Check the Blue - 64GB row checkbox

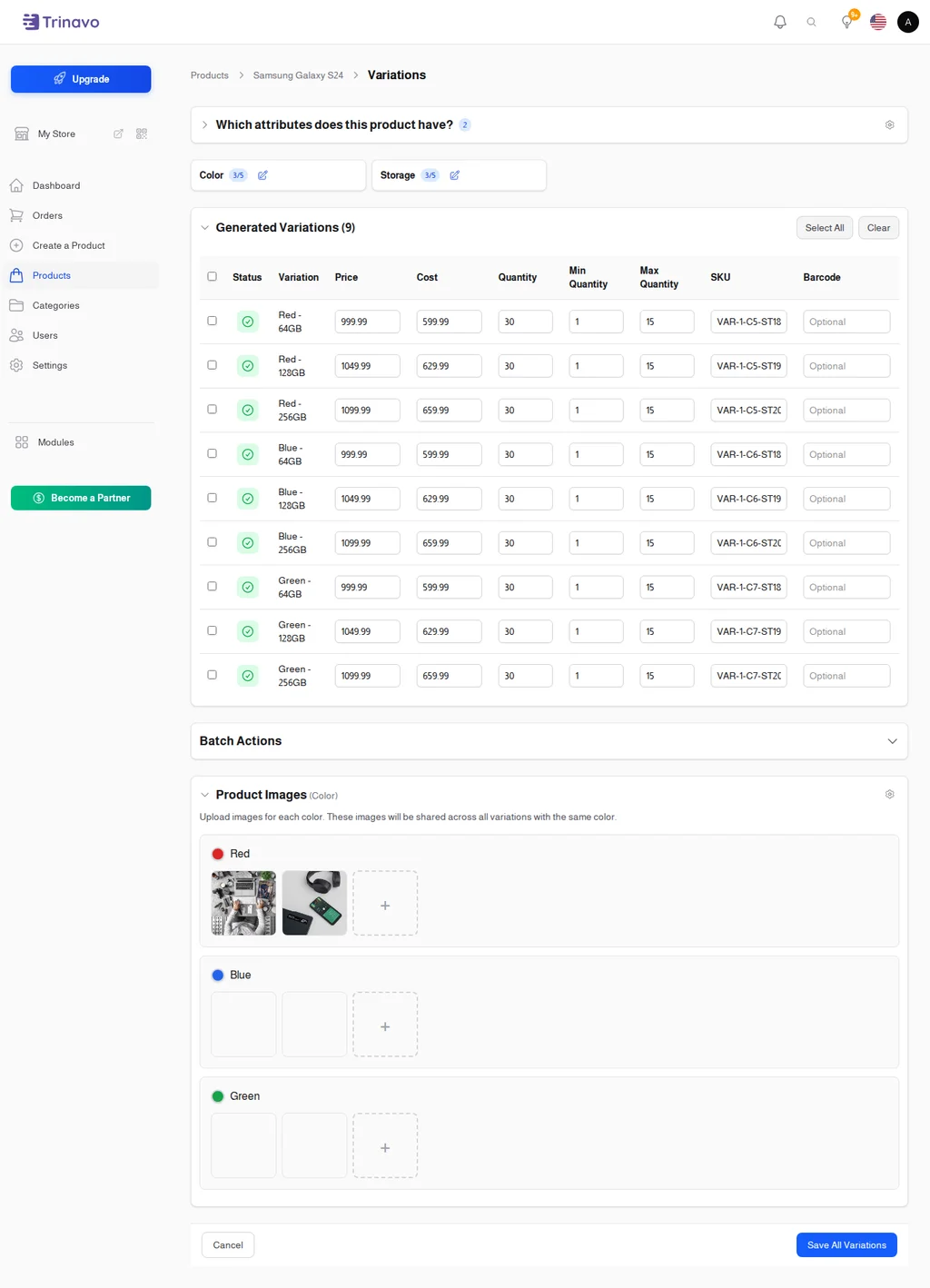[212, 453]
